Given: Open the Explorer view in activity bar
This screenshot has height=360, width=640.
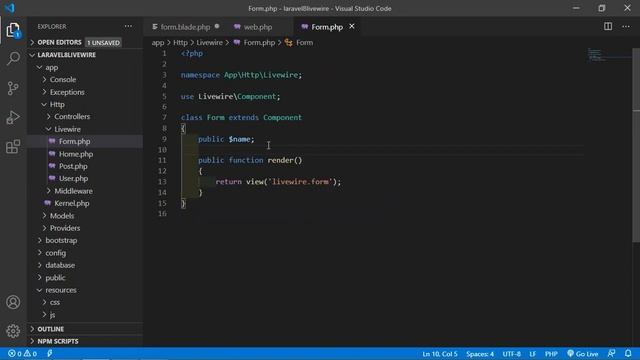Looking at the screenshot, I should (13, 30).
